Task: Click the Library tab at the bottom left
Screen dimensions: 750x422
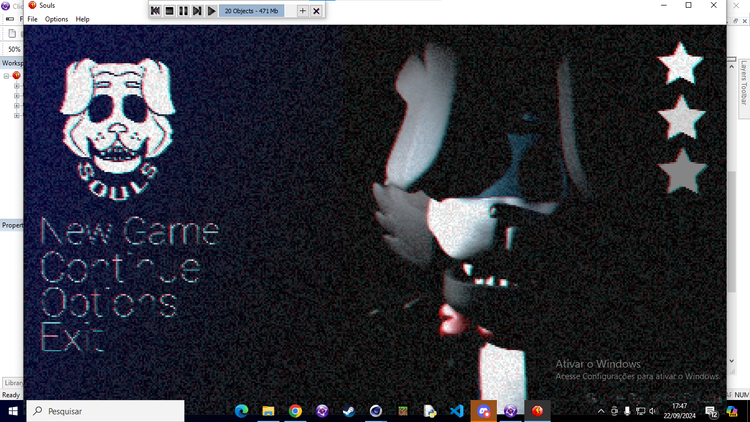Action: [x=13, y=383]
